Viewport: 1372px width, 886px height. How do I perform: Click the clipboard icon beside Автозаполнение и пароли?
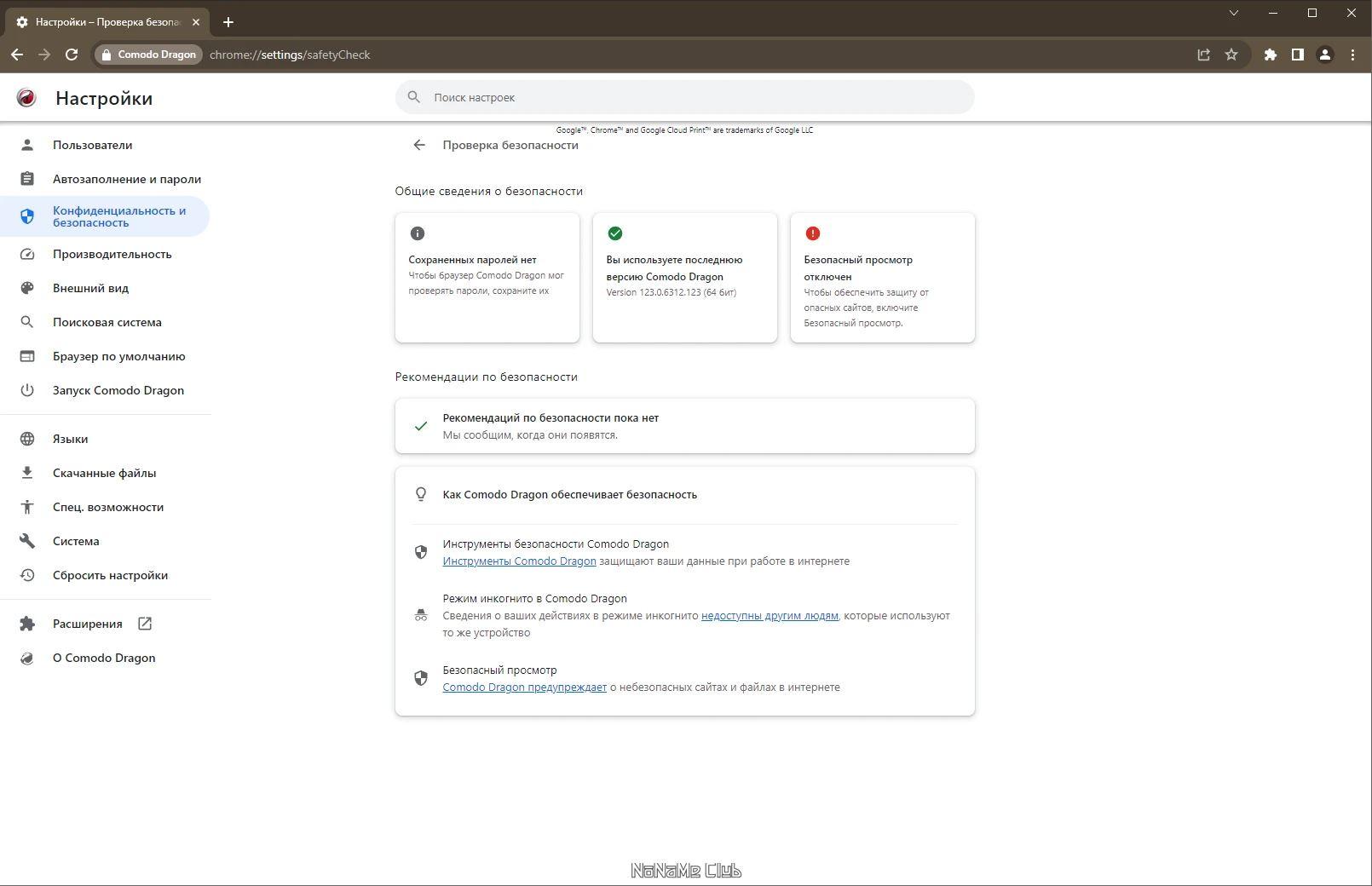point(27,179)
